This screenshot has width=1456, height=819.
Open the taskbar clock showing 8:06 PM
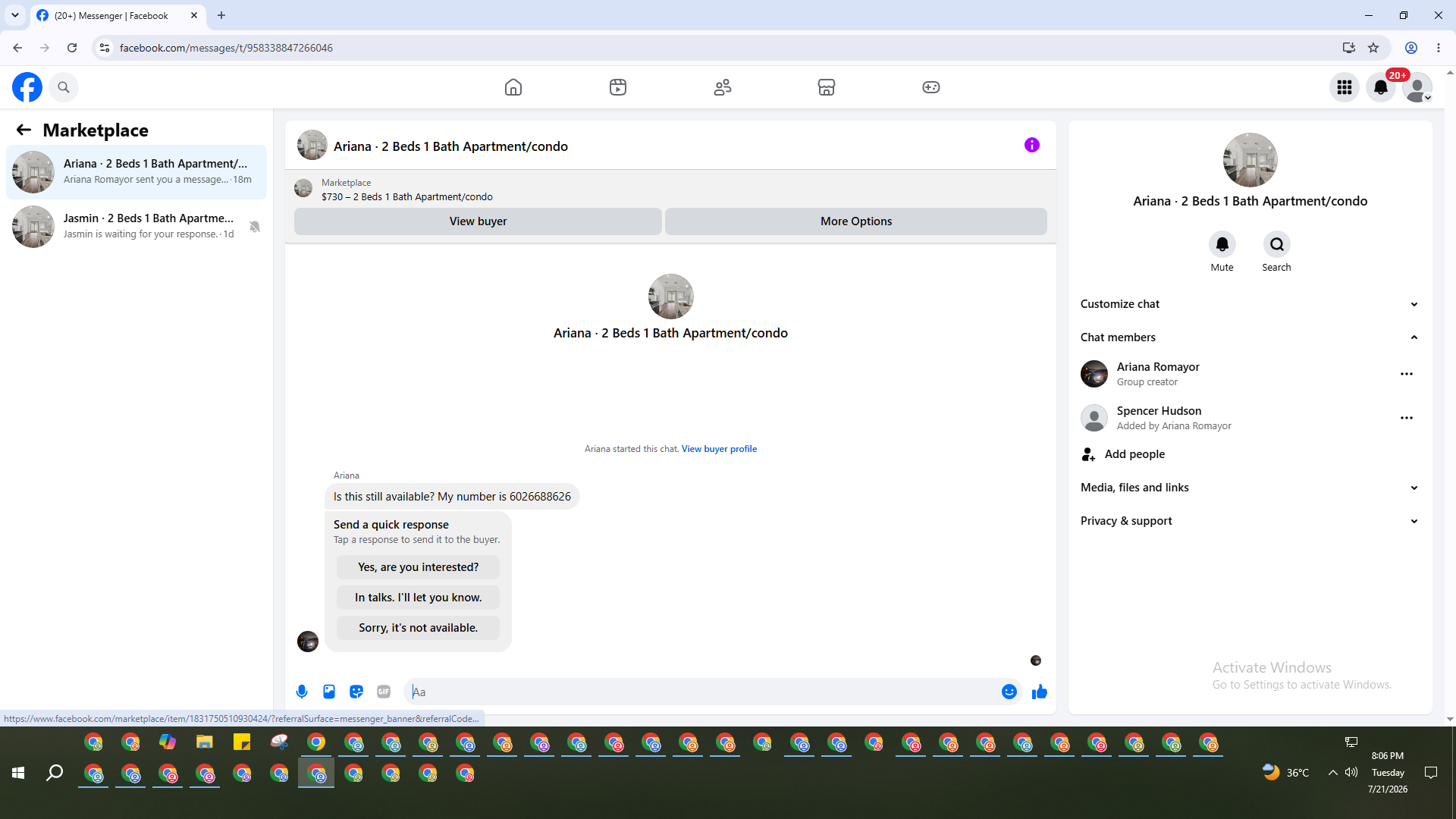click(x=1388, y=773)
